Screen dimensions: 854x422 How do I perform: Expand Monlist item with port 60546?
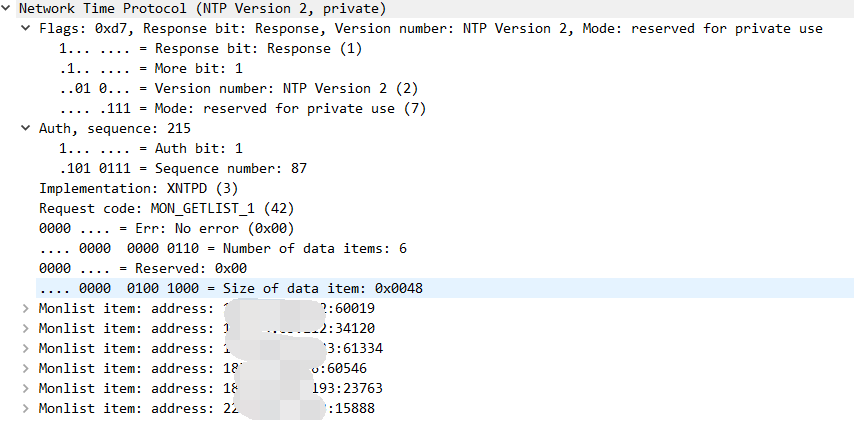[25, 368]
